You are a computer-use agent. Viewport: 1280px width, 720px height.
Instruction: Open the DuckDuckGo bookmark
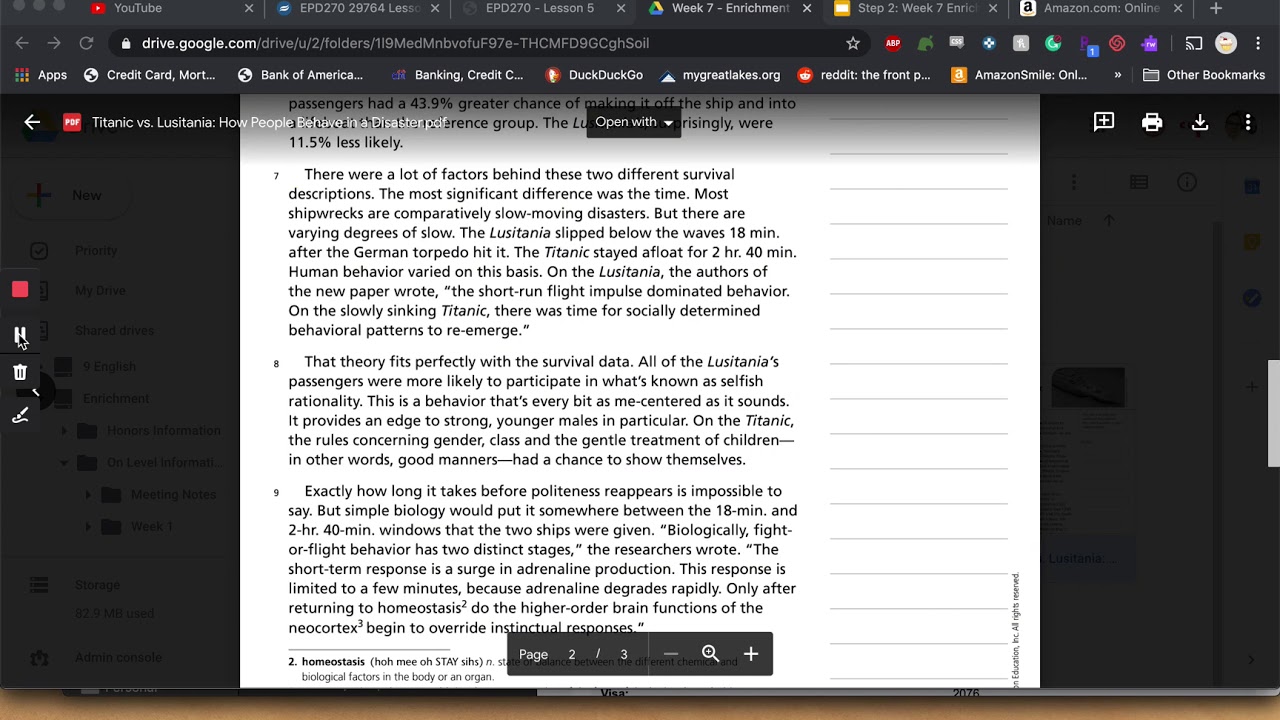click(594, 75)
